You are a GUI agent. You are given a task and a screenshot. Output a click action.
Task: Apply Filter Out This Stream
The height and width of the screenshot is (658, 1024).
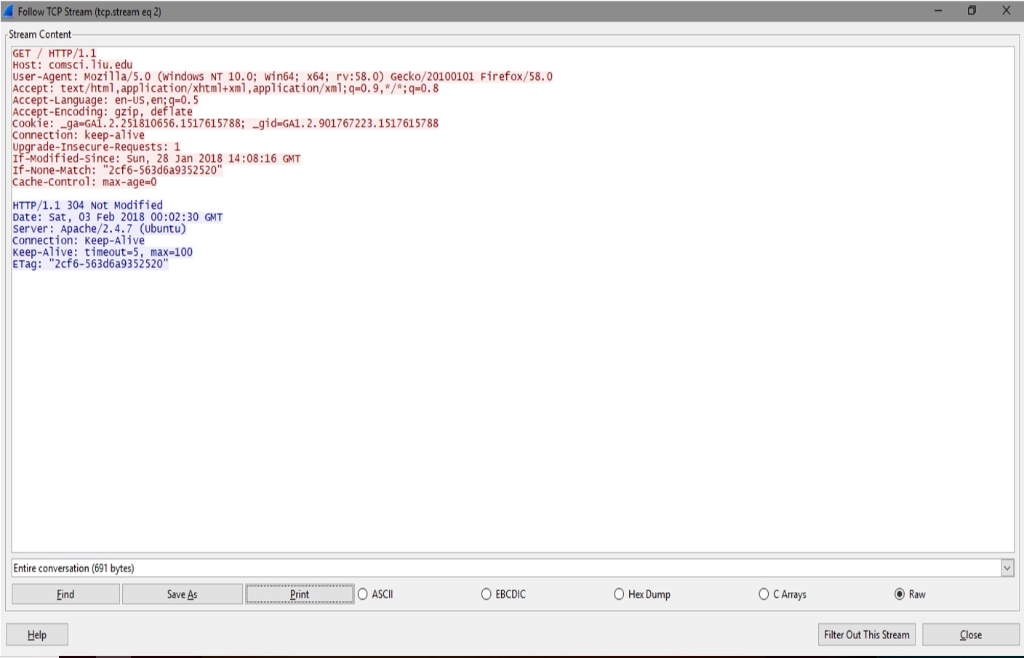click(x=866, y=633)
